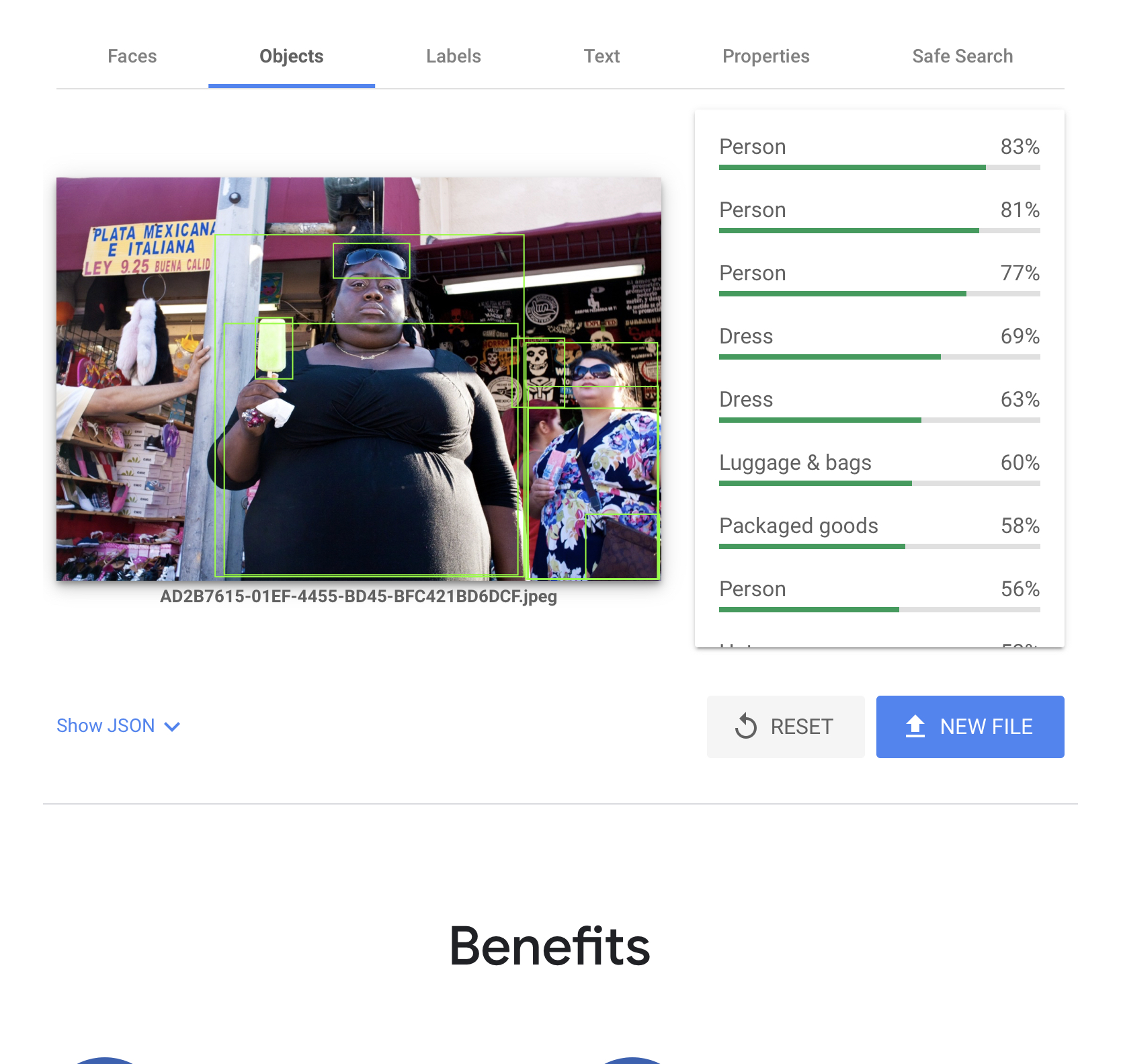Expand the Show JSON chevron

click(x=172, y=727)
